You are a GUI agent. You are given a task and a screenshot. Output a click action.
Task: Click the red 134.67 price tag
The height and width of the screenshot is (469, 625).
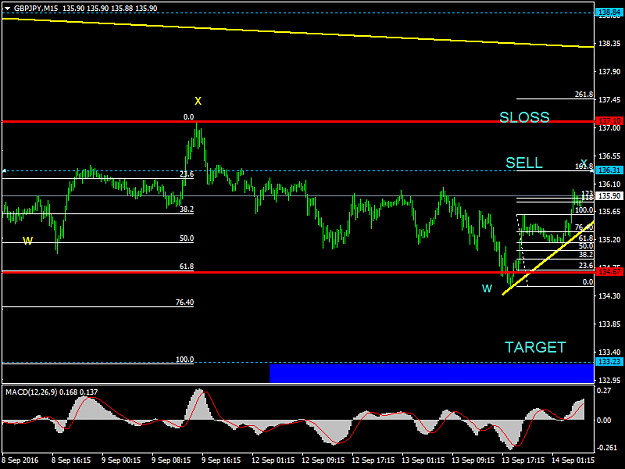[x=609, y=272]
